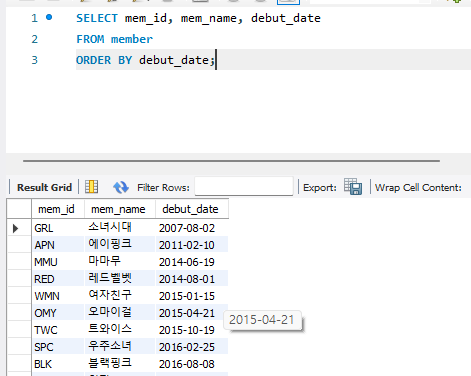
Task: Select debut date 2016-08-08 cell
Action: click(x=192, y=364)
